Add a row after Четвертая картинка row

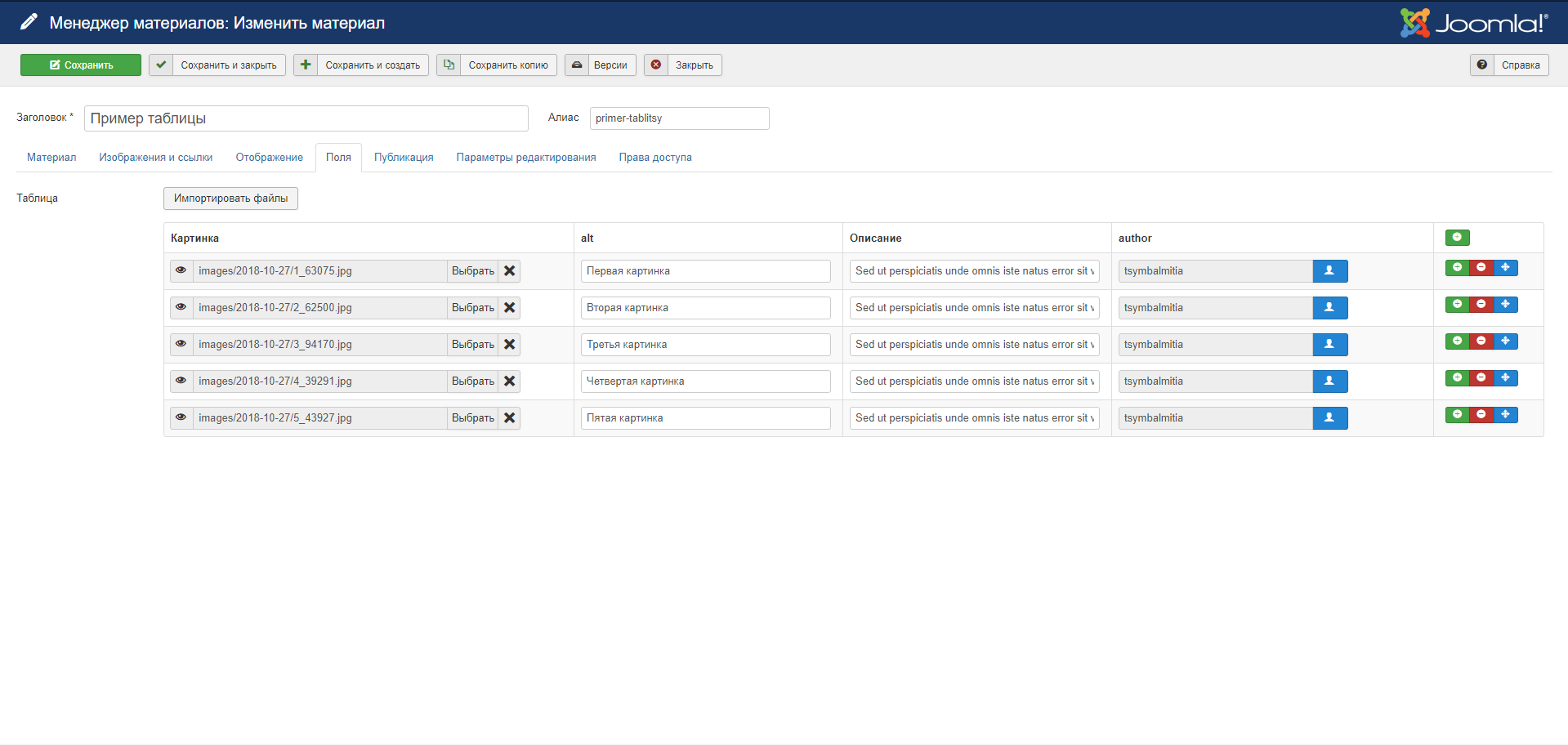pyautogui.click(x=1457, y=378)
